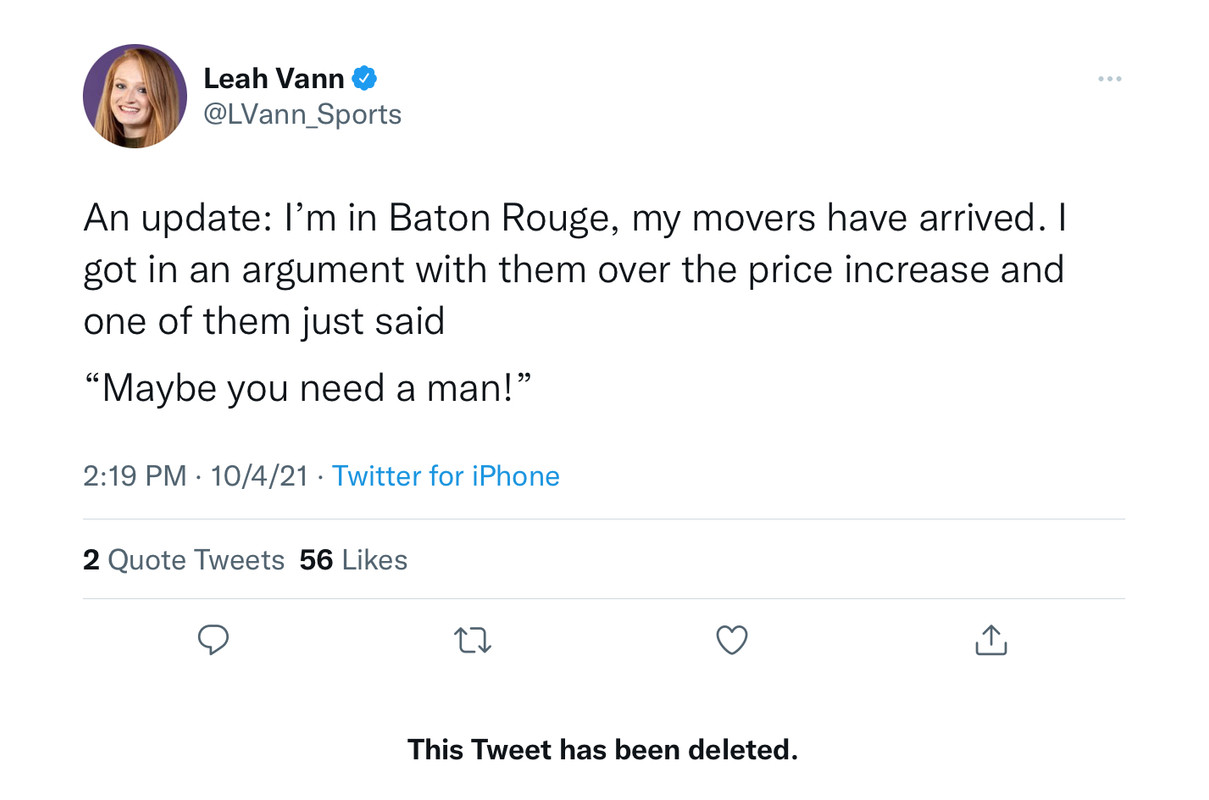
Task: Open the @LVann_Sports handle link
Action: [302, 114]
